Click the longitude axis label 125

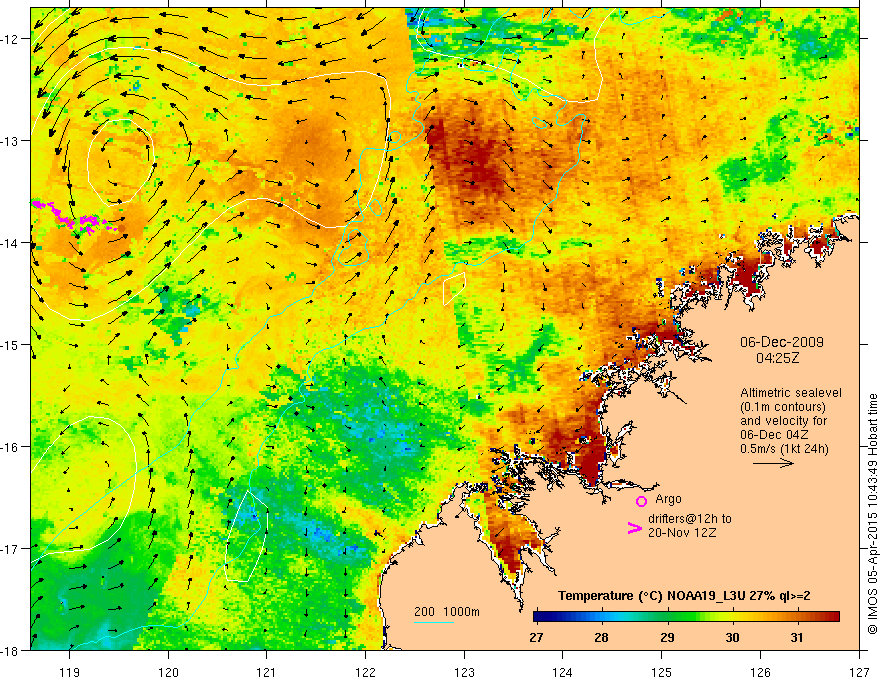pyautogui.click(x=662, y=672)
